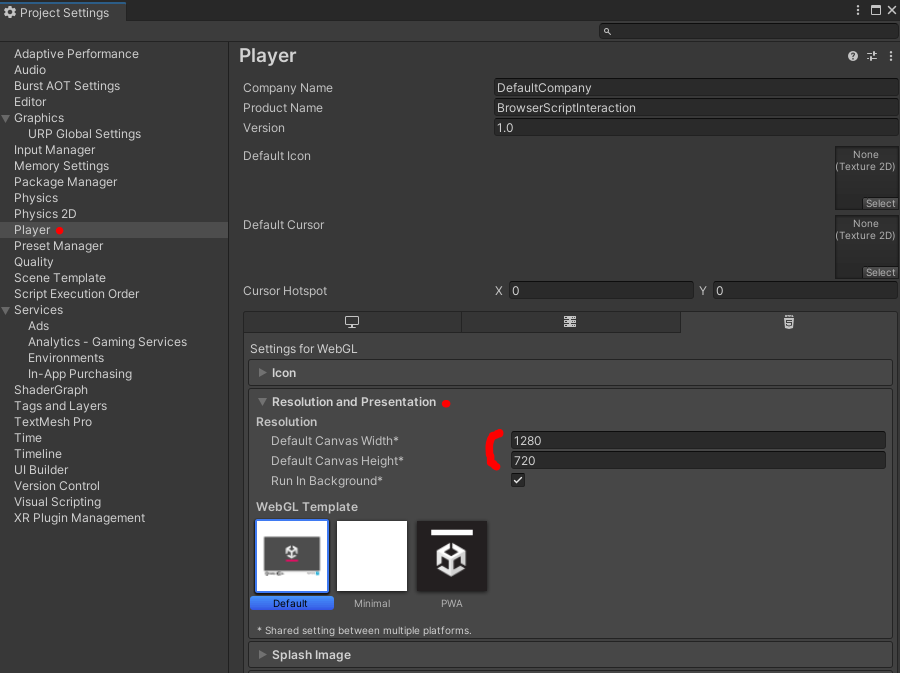Open Graphics settings

tap(39, 118)
